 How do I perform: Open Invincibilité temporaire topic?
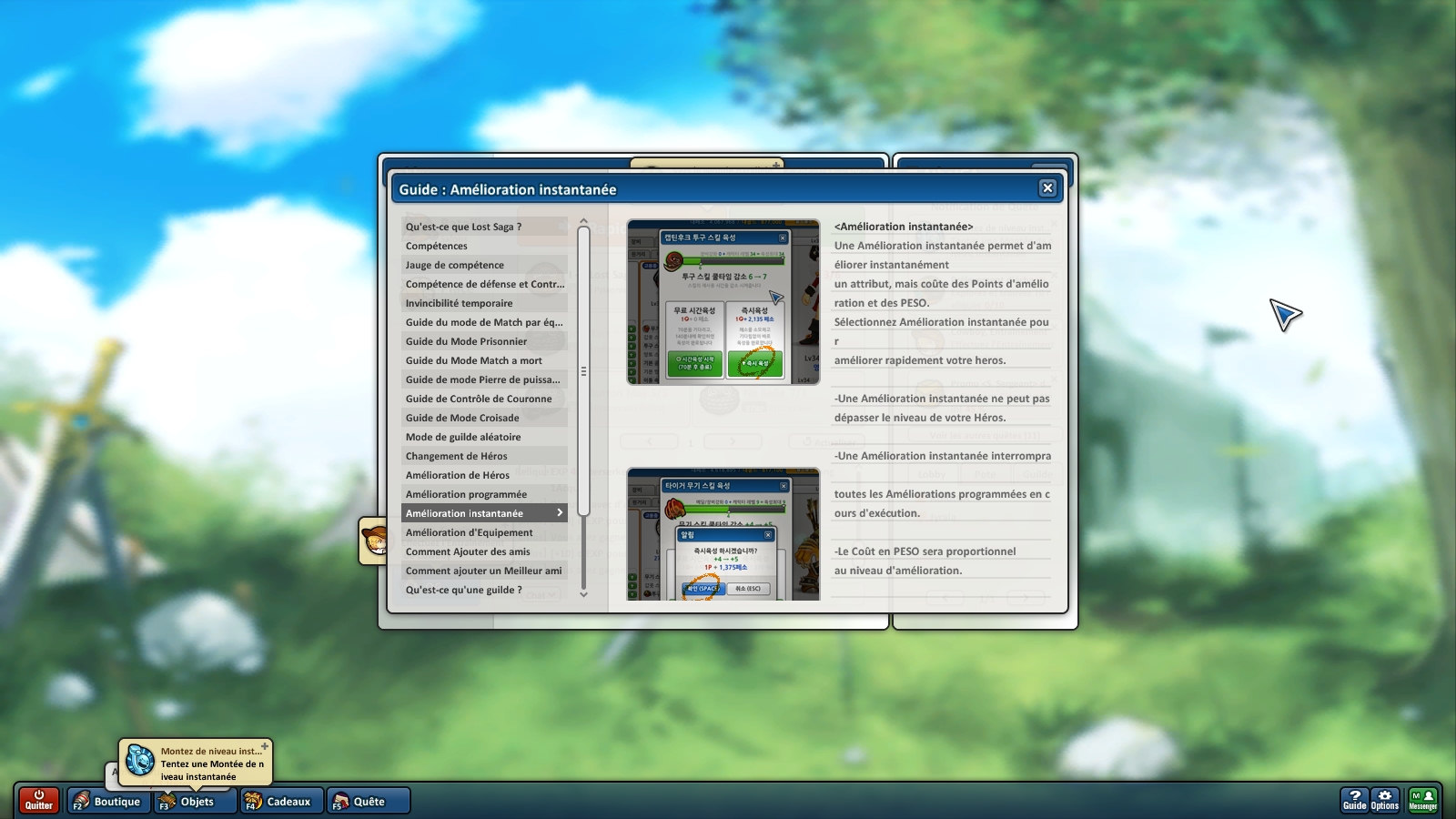(484, 303)
